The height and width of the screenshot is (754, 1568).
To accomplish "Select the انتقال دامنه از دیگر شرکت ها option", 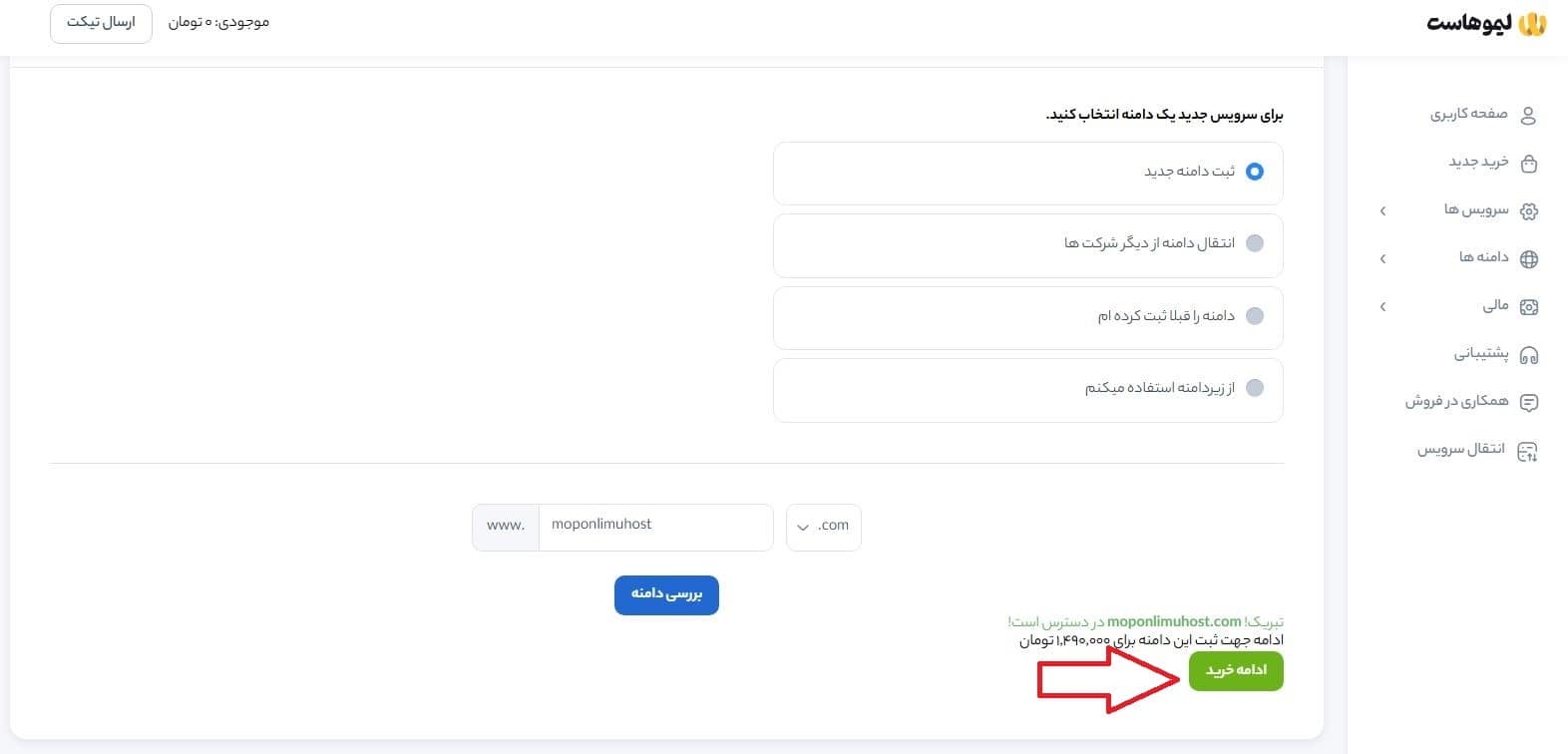I will pyautogui.click(x=1254, y=243).
